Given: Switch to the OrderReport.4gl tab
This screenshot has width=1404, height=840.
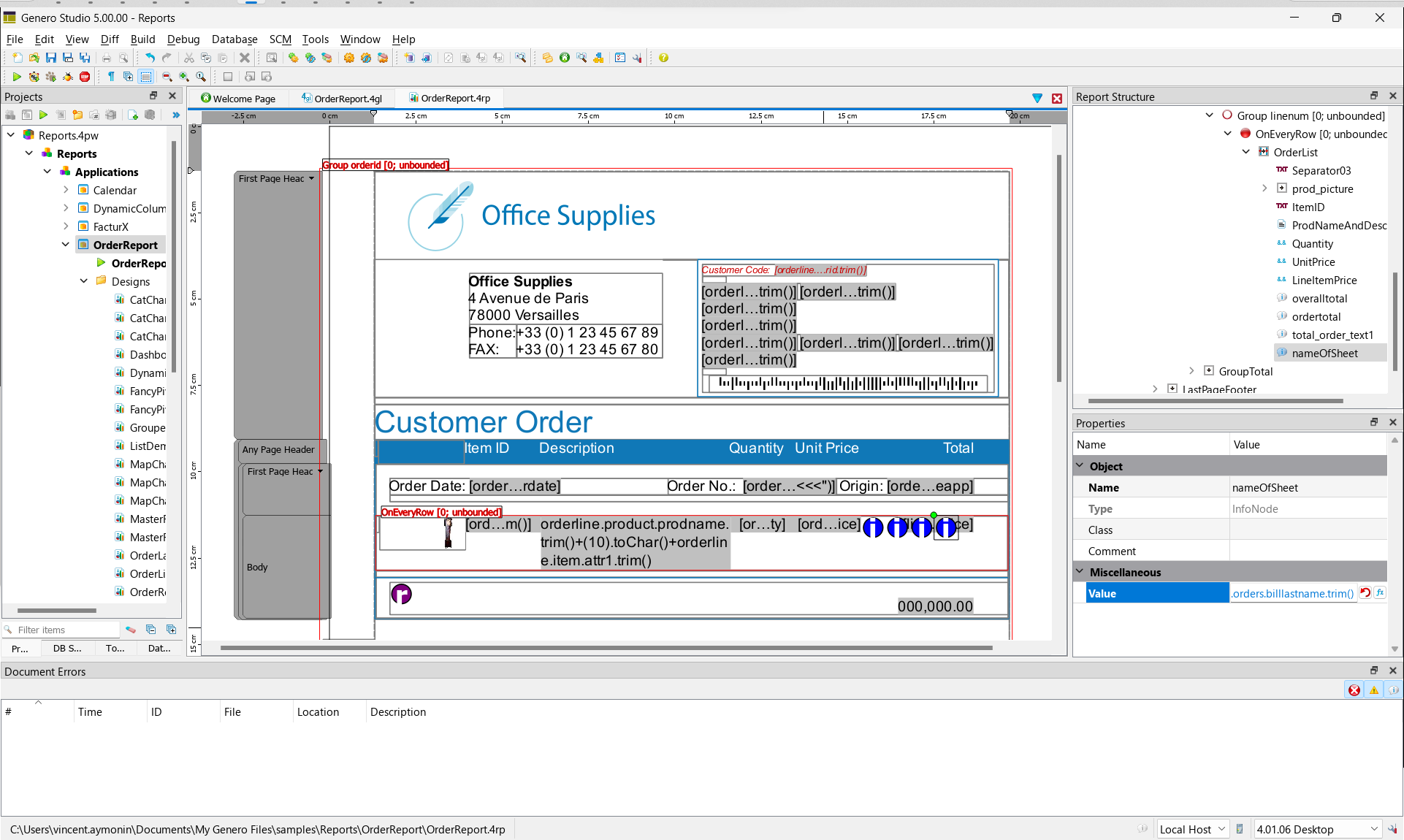Looking at the screenshot, I should pyautogui.click(x=343, y=99).
